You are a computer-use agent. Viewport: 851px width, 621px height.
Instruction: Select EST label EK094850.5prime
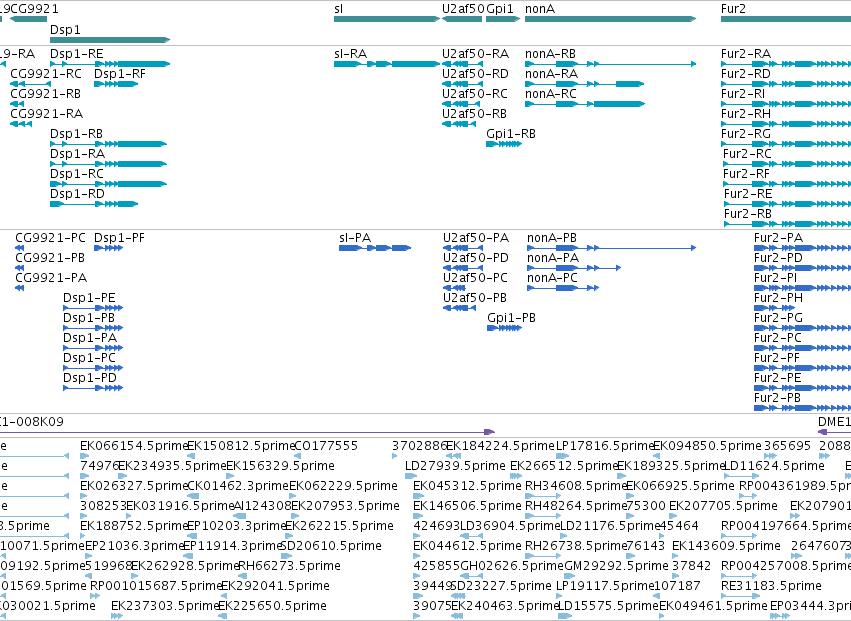click(707, 446)
